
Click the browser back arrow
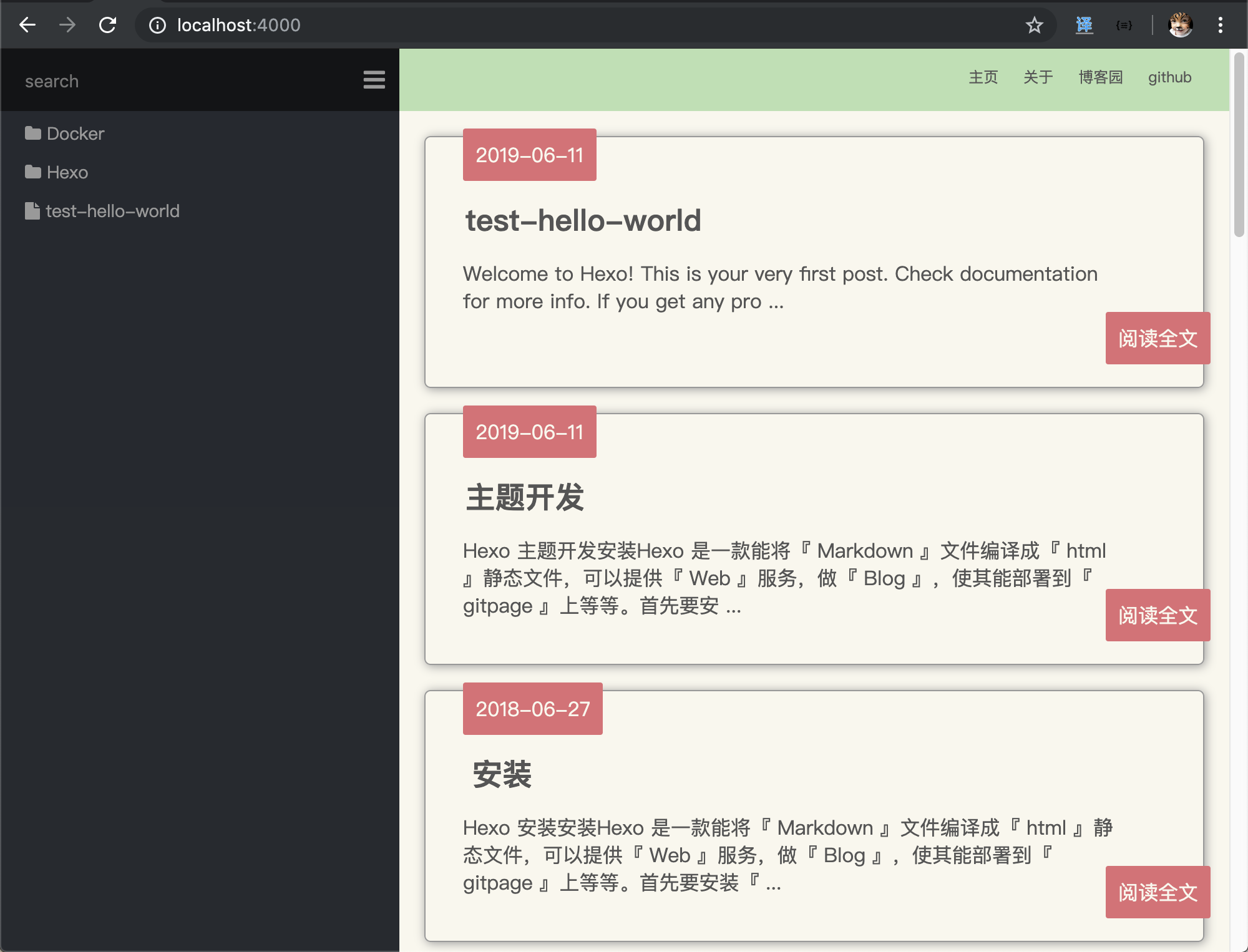pos(27,25)
